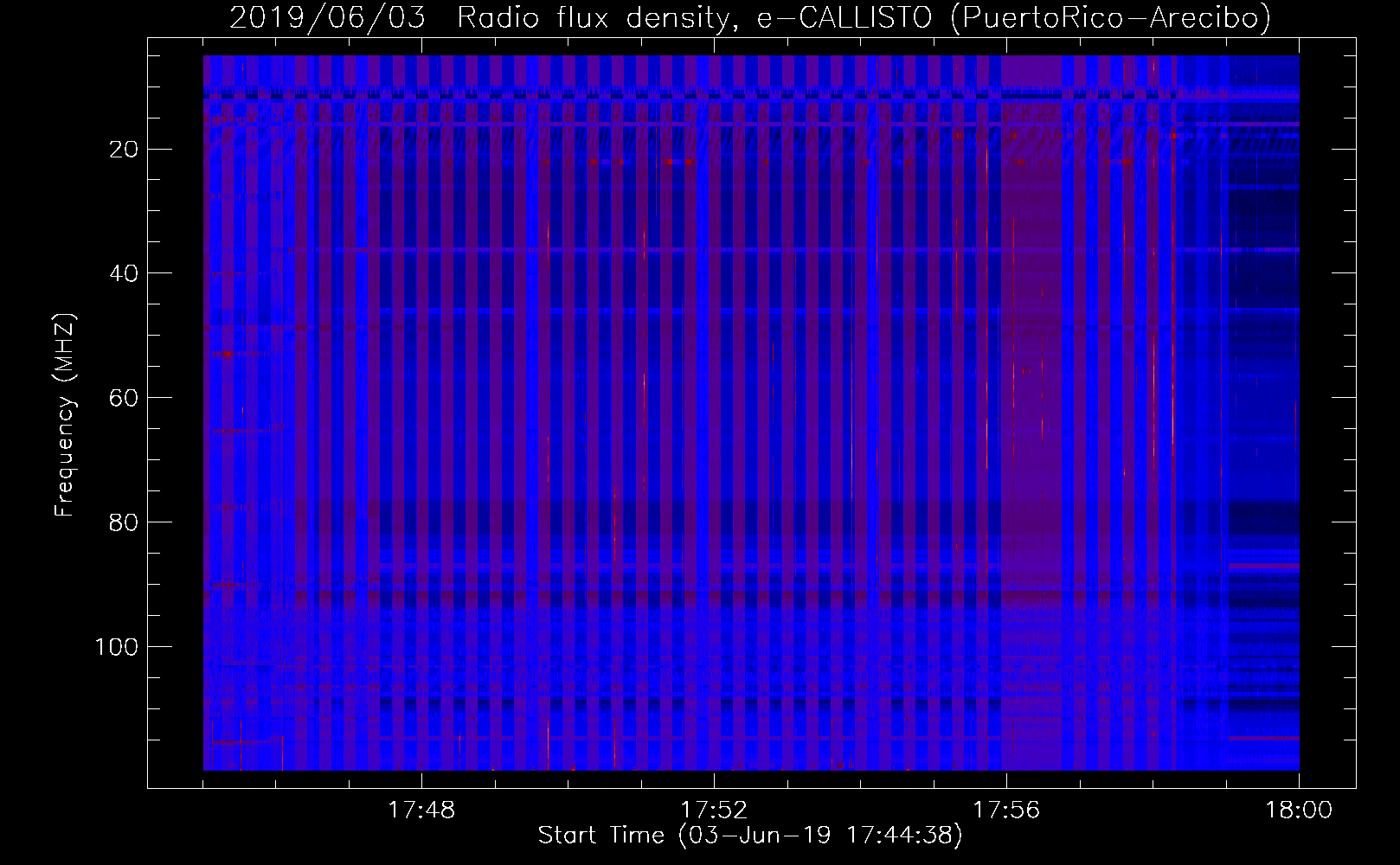Click the 'Start Time (03-Jun-19 17:44:38)' label

pos(750,836)
